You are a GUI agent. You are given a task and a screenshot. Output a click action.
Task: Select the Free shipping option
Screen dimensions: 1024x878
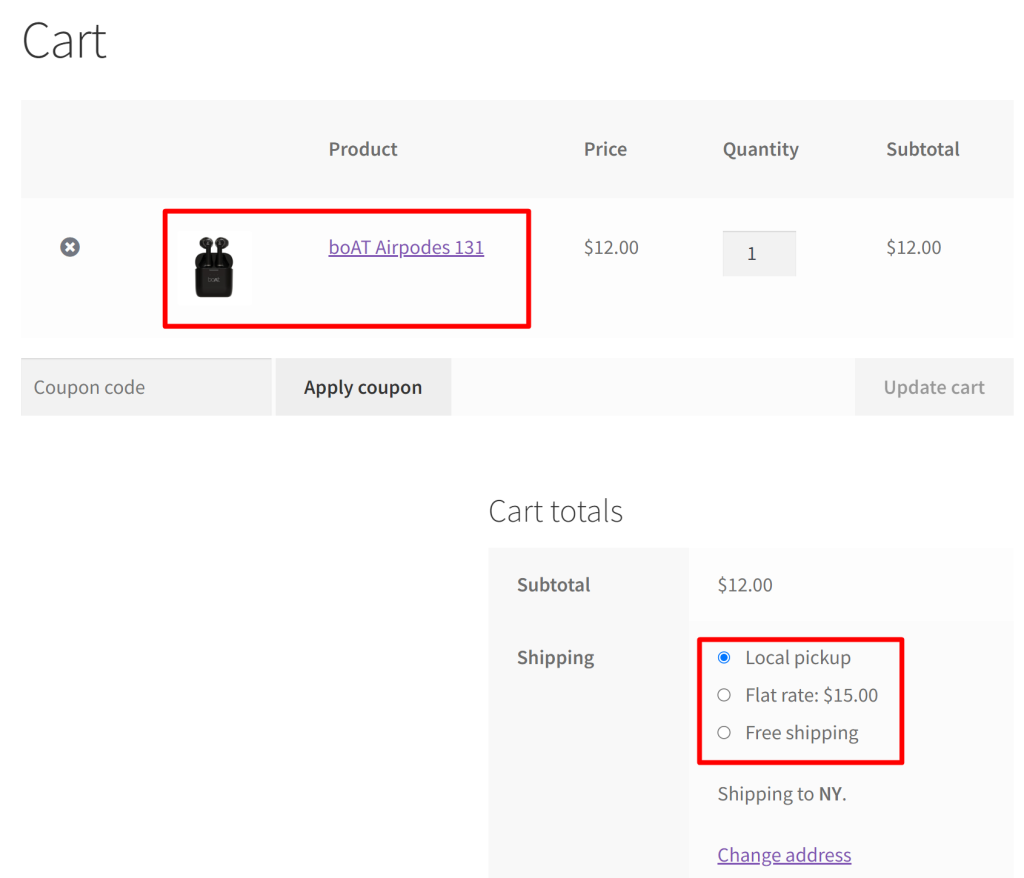coord(724,732)
